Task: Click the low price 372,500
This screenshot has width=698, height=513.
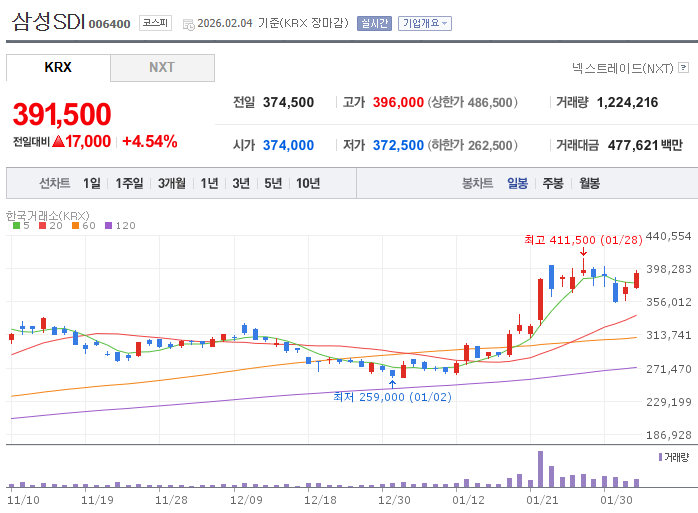Action: coord(398,145)
